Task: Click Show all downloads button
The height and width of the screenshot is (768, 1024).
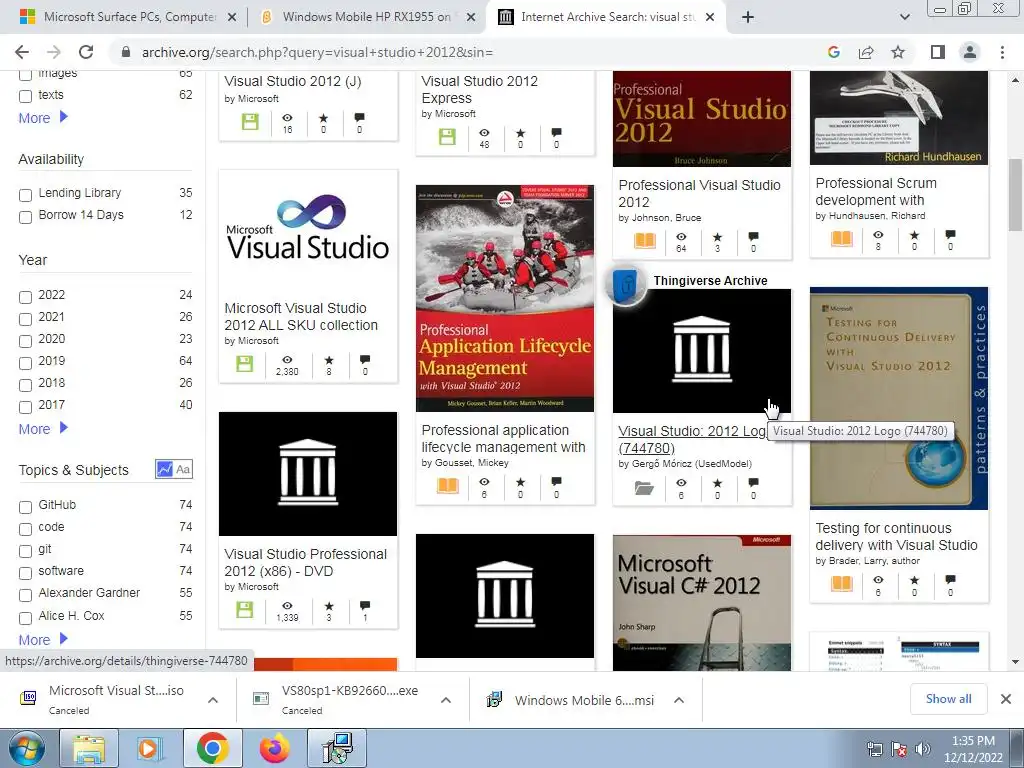Action: coord(948,699)
